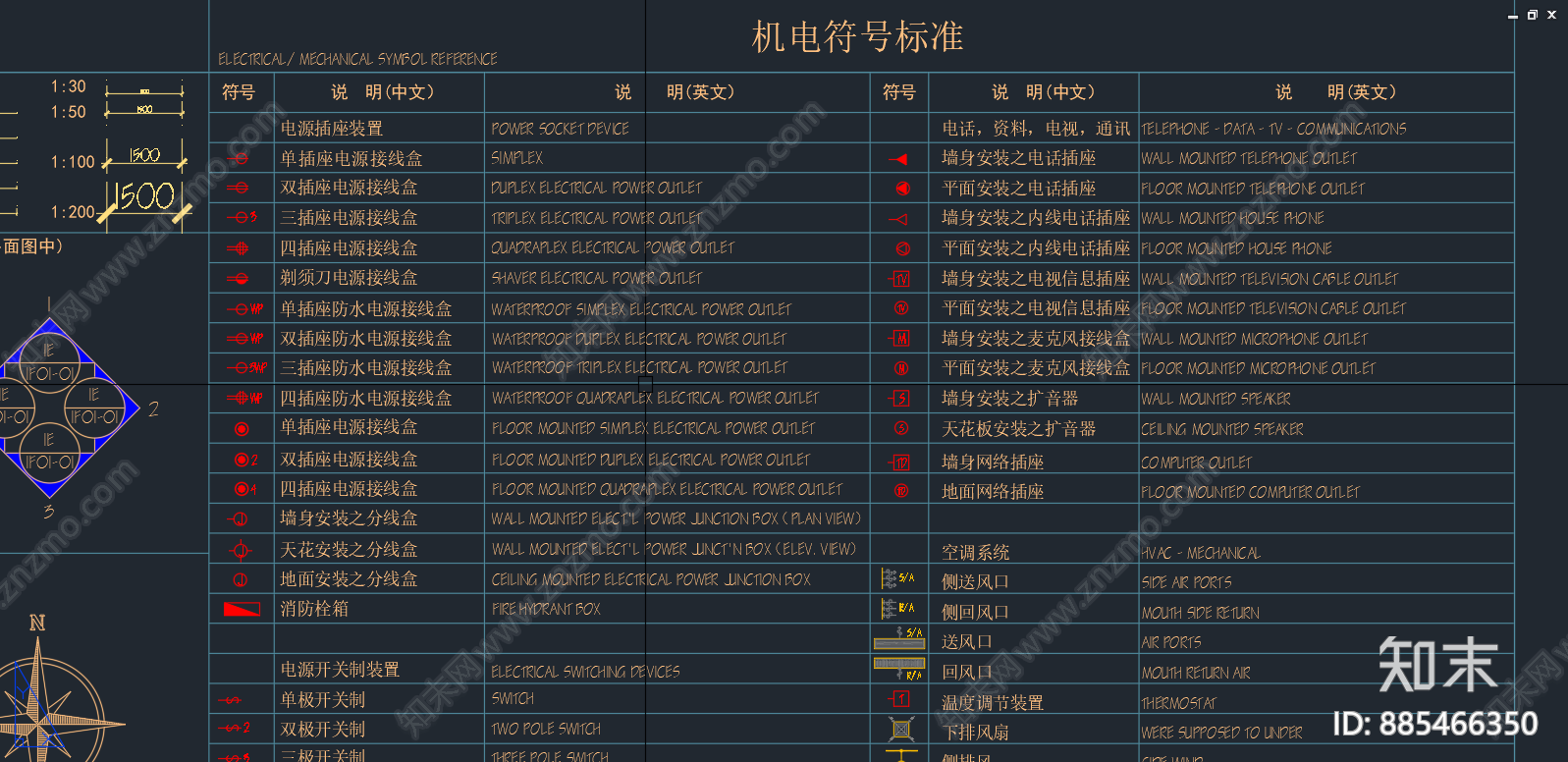
Task: Click the 温度调节装置 cell
Action: 993,703
